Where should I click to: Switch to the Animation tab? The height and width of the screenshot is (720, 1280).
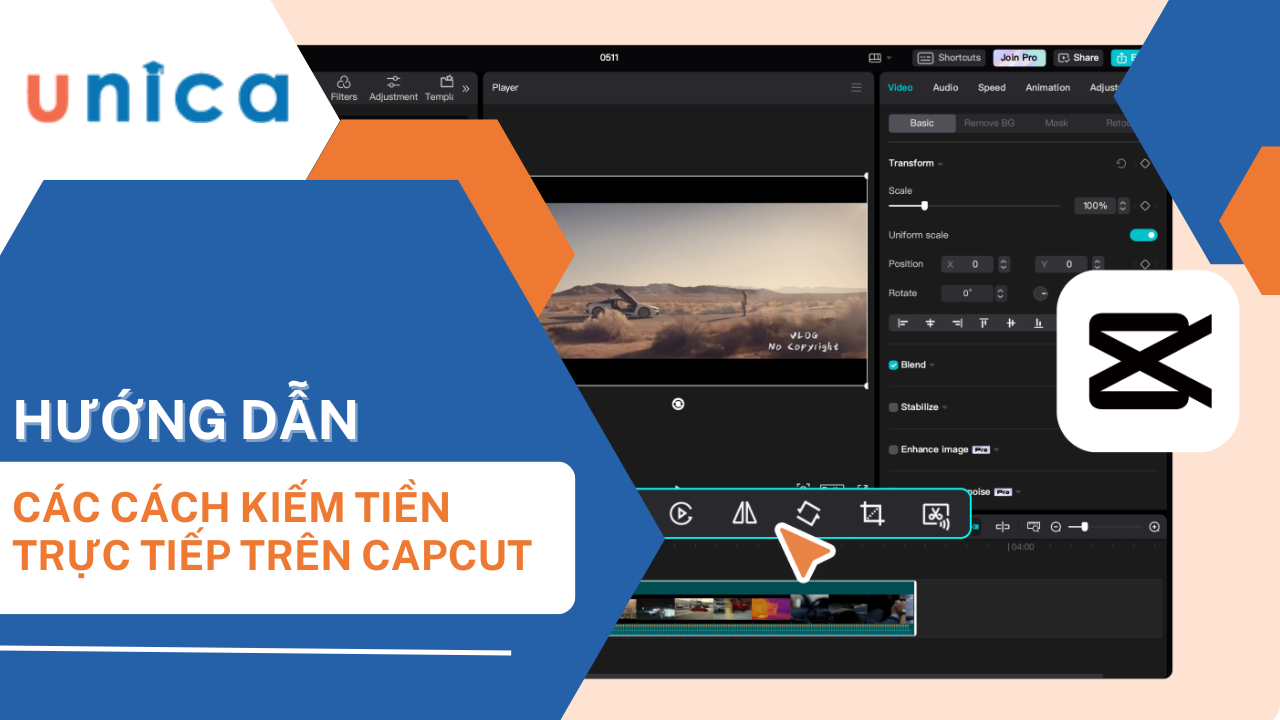[x=1047, y=88]
